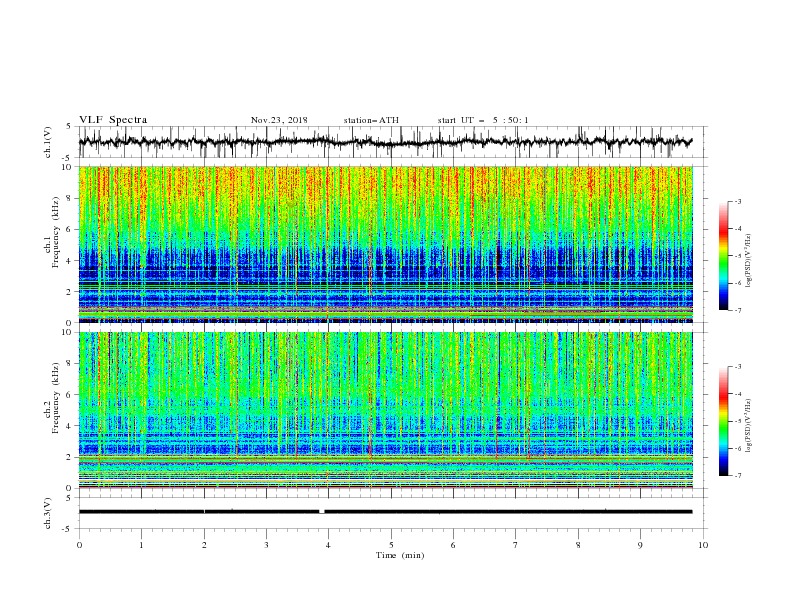Click the black ch.3 voltage trace
The image size is (792, 612).
point(385,512)
